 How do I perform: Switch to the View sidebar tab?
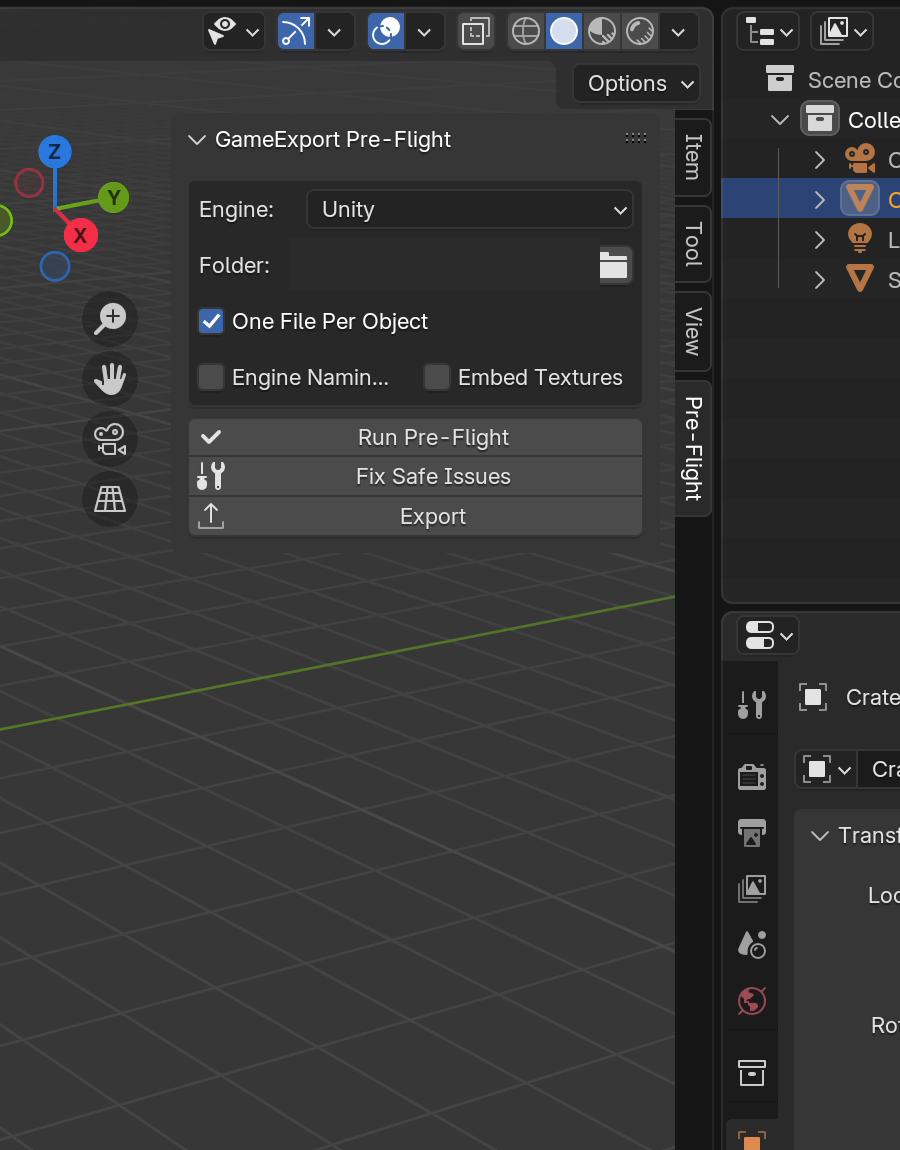pos(693,332)
